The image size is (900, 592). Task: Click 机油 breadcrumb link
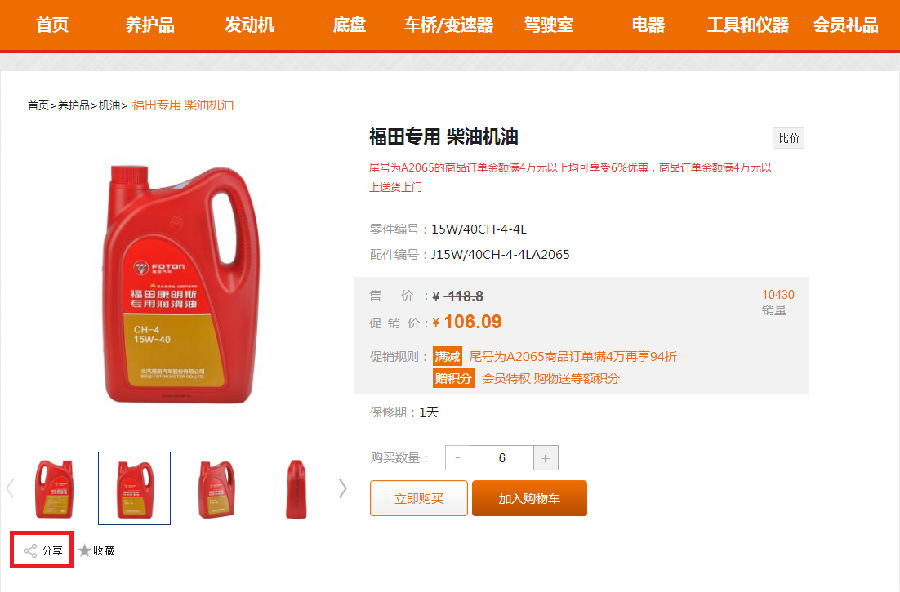tap(109, 105)
